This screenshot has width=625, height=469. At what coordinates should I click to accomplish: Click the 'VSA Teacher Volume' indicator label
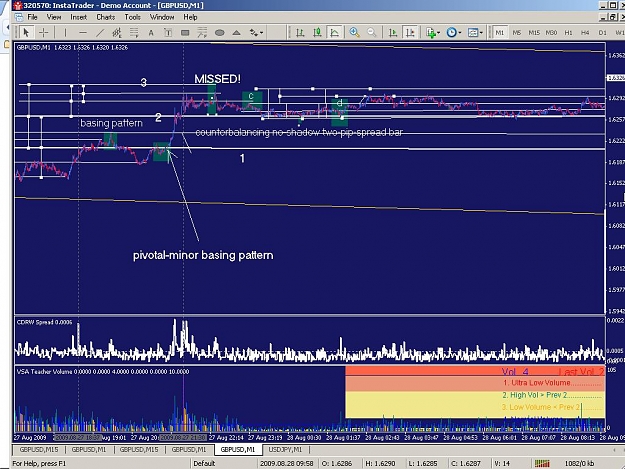[x=103, y=371]
